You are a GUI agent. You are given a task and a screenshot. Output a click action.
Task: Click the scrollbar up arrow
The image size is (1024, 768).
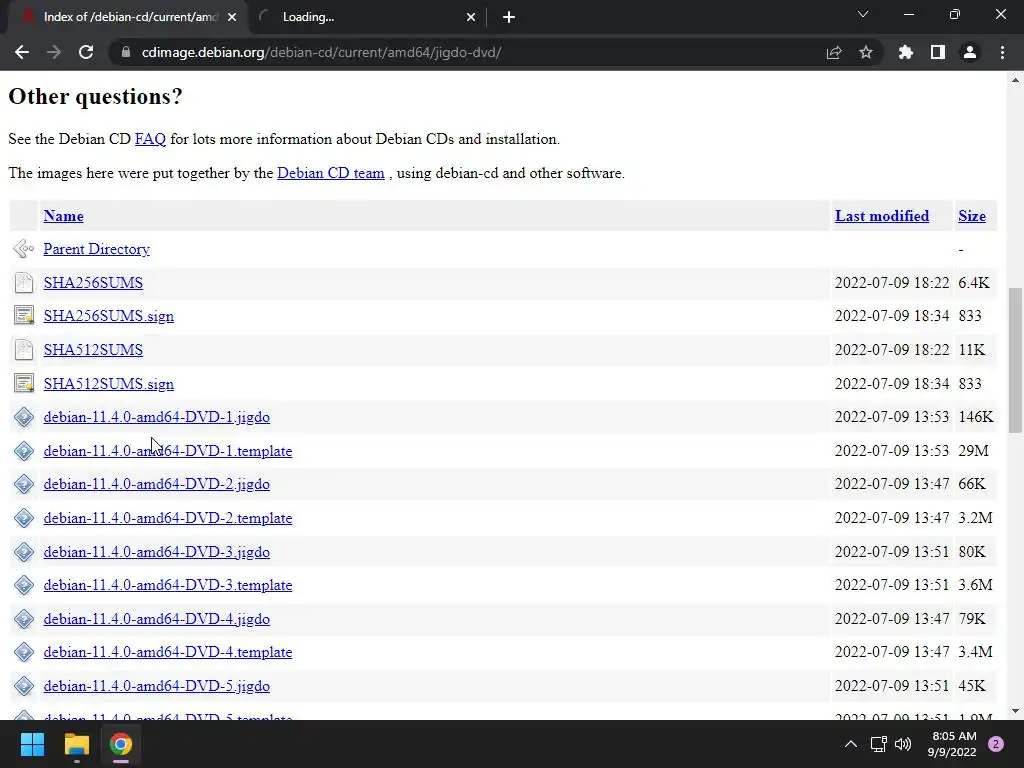coord(1015,80)
